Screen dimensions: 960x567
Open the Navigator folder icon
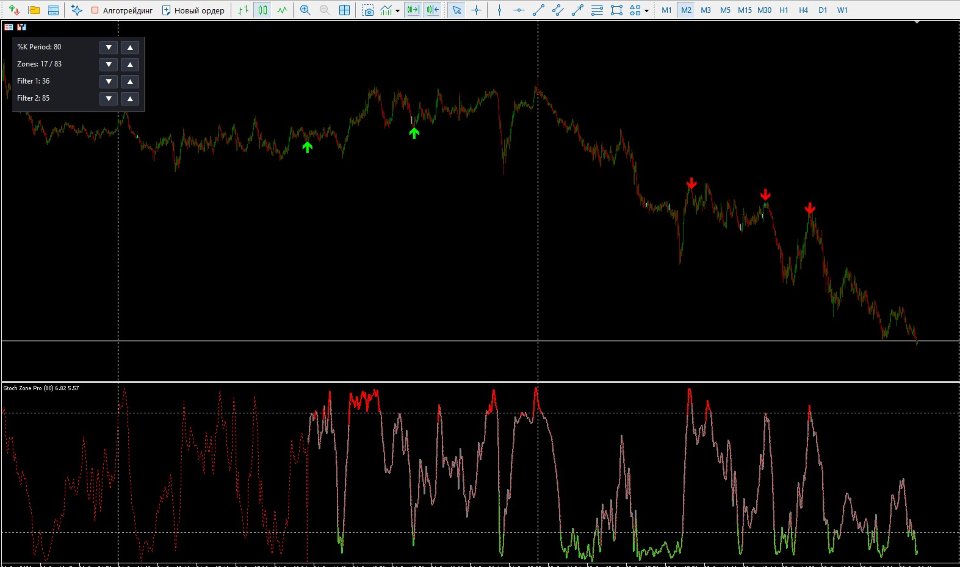pyautogui.click(x=34, y=10)
